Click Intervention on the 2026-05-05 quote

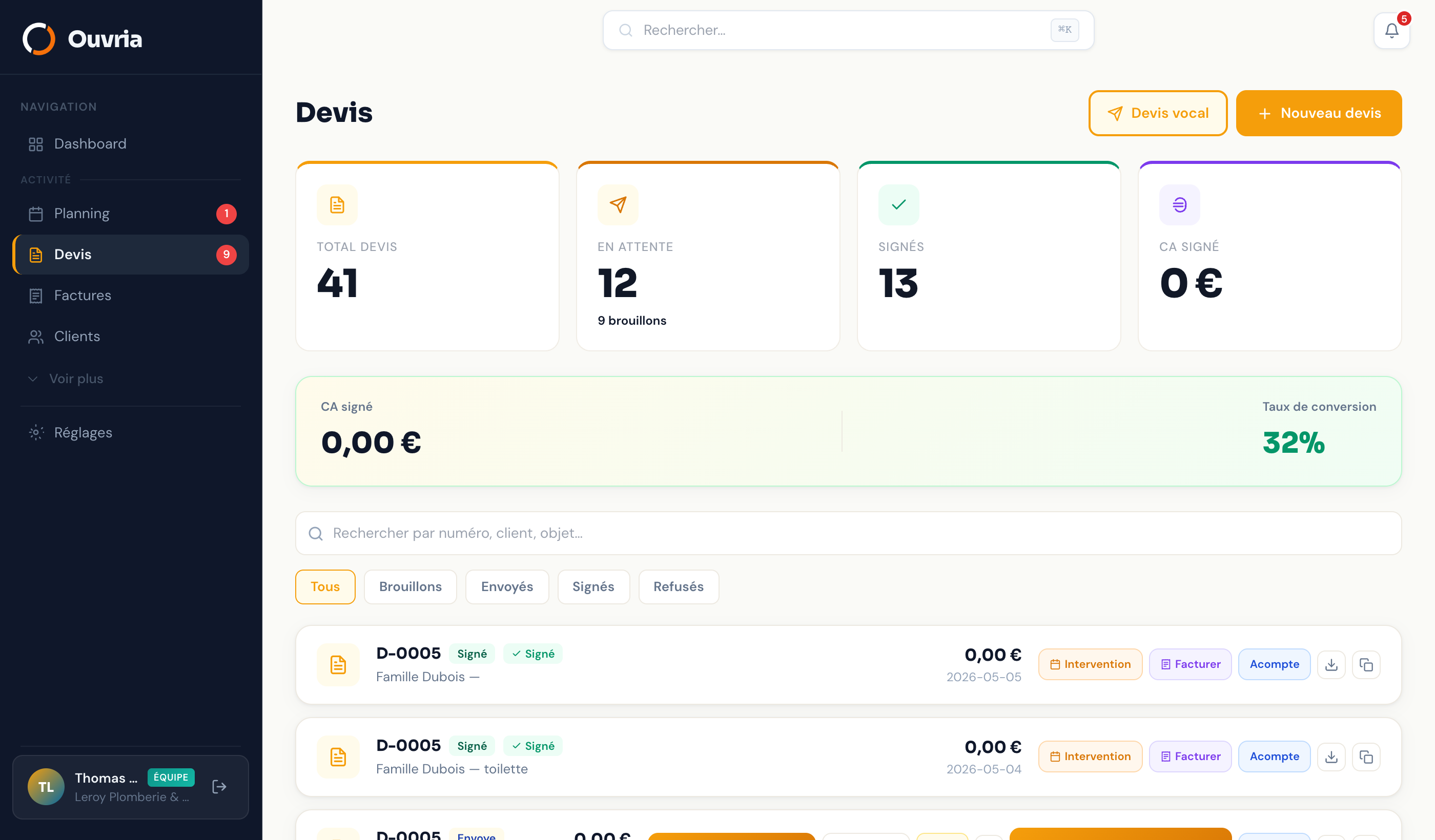pos(1090,664)
